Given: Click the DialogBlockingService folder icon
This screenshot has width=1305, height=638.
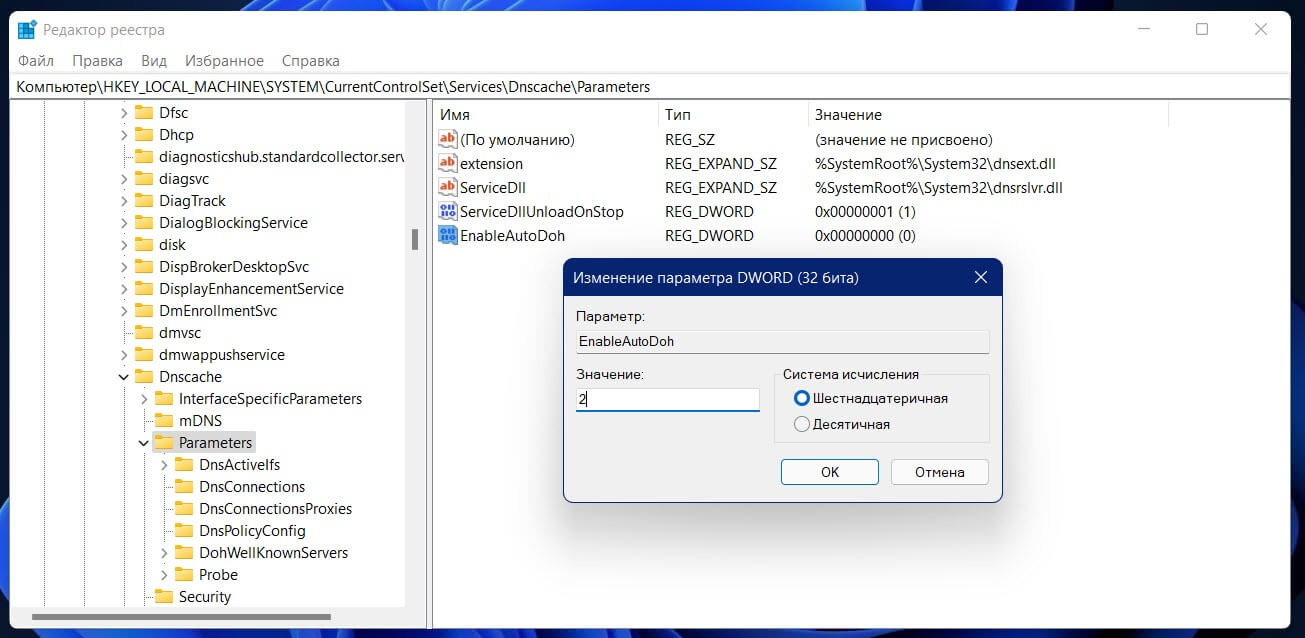Looking at the screenshot, I should click(144, 222).
